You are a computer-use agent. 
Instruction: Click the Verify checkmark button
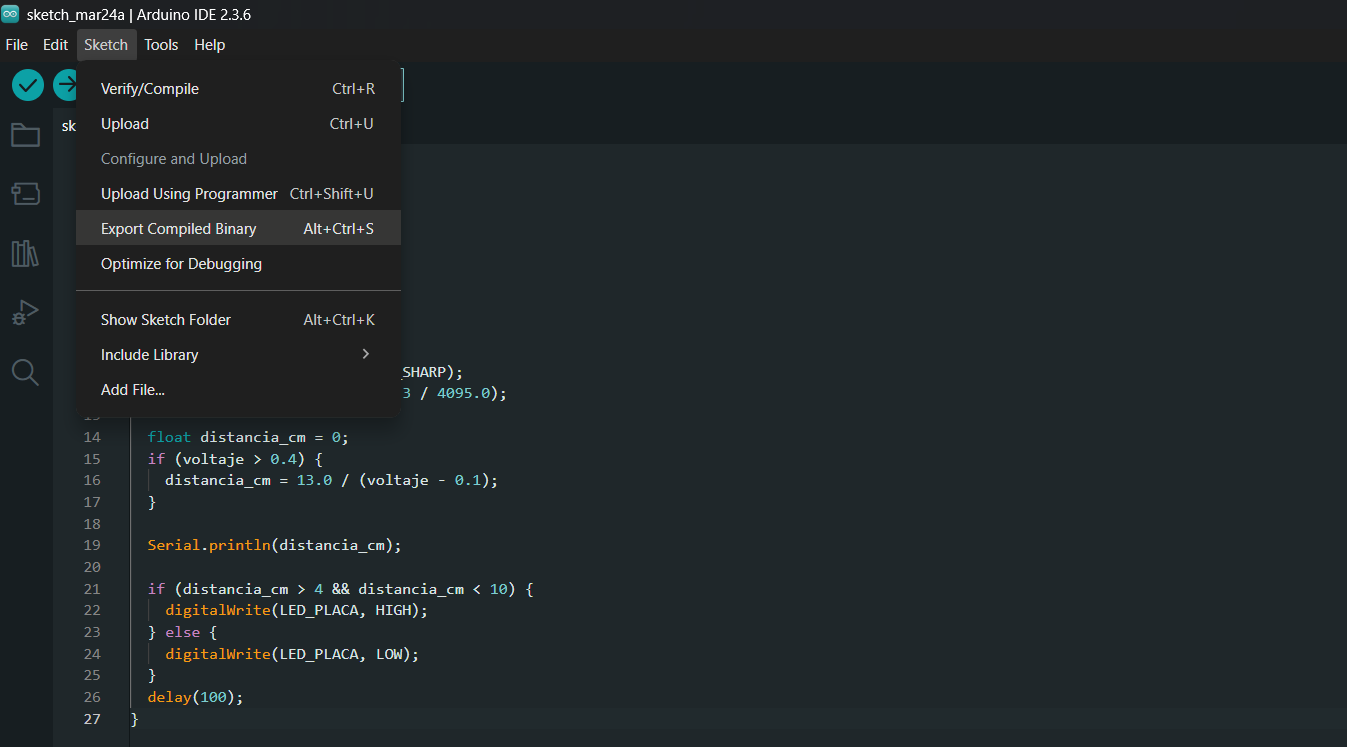tap(27, 85)
